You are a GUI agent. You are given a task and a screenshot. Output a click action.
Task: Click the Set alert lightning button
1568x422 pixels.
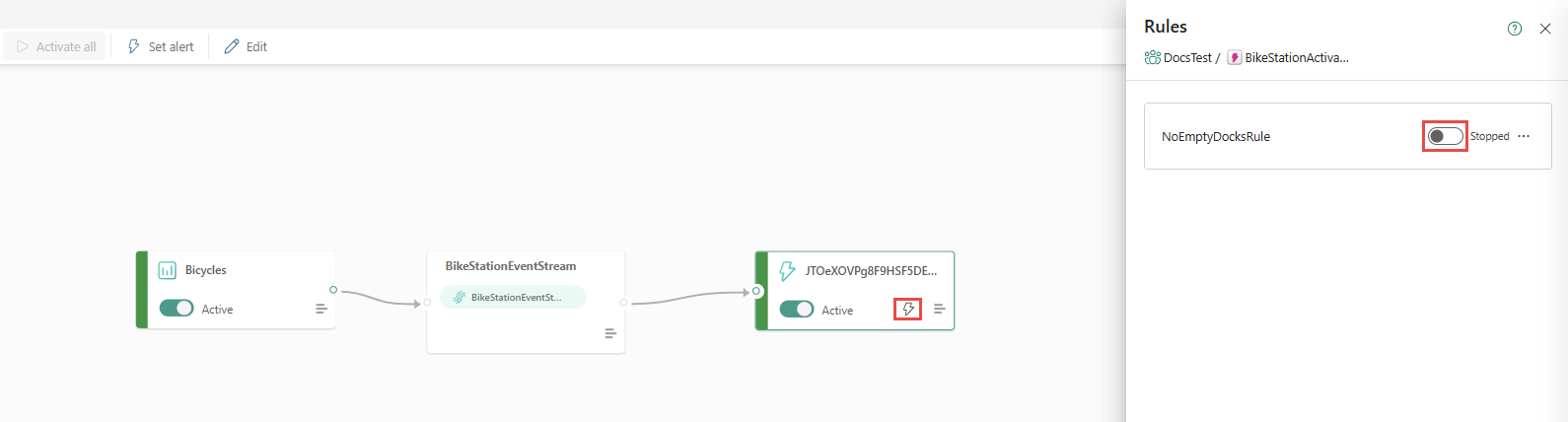(161, 46)
